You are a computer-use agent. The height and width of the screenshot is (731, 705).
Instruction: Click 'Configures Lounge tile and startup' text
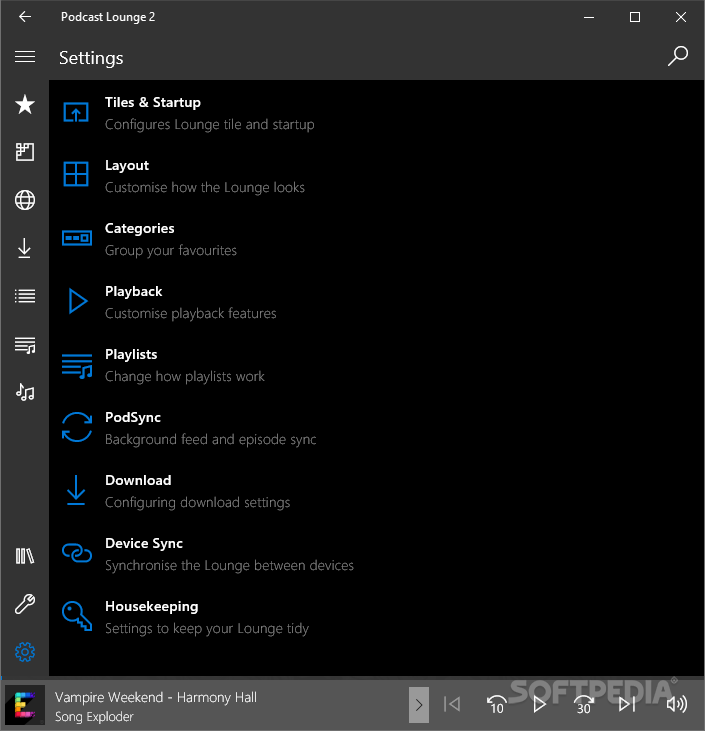click(x=209, y=124)
